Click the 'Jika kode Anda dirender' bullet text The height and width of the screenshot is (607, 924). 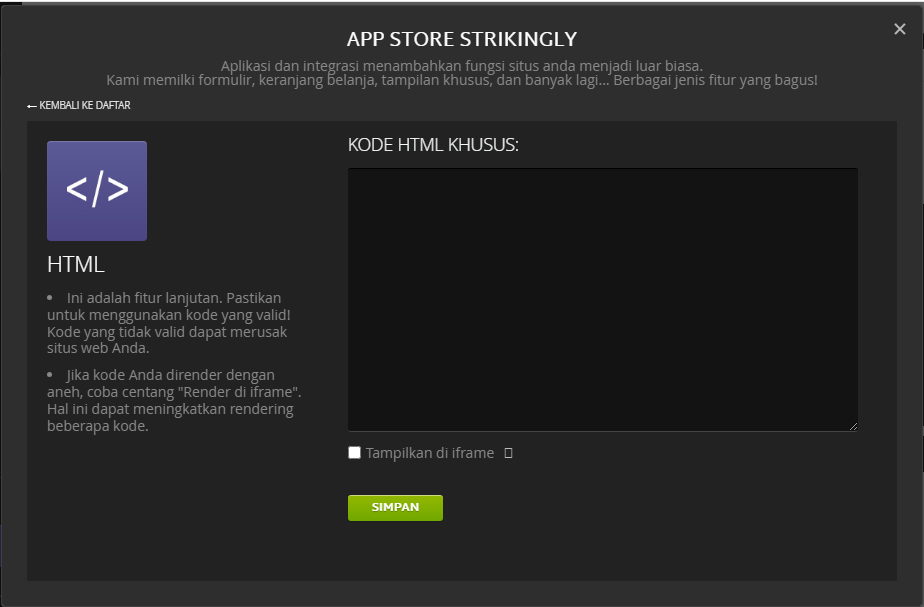click(174, 400)
